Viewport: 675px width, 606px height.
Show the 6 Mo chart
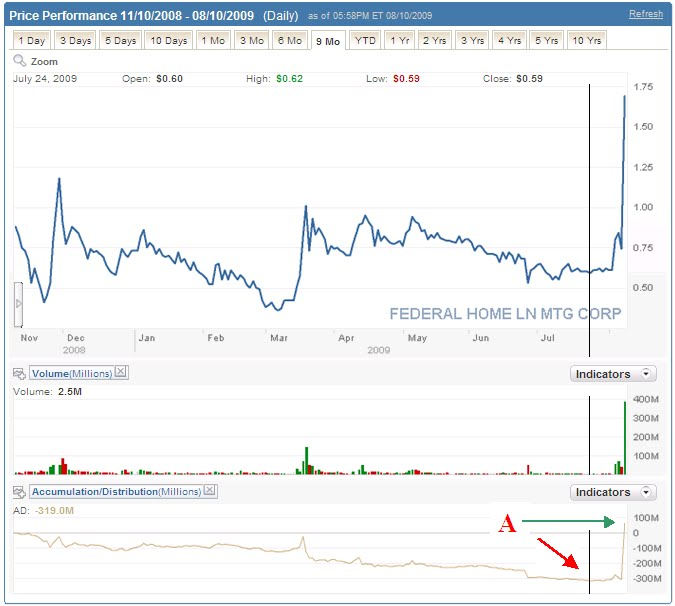pyautogui.click(x=290, y=40)
